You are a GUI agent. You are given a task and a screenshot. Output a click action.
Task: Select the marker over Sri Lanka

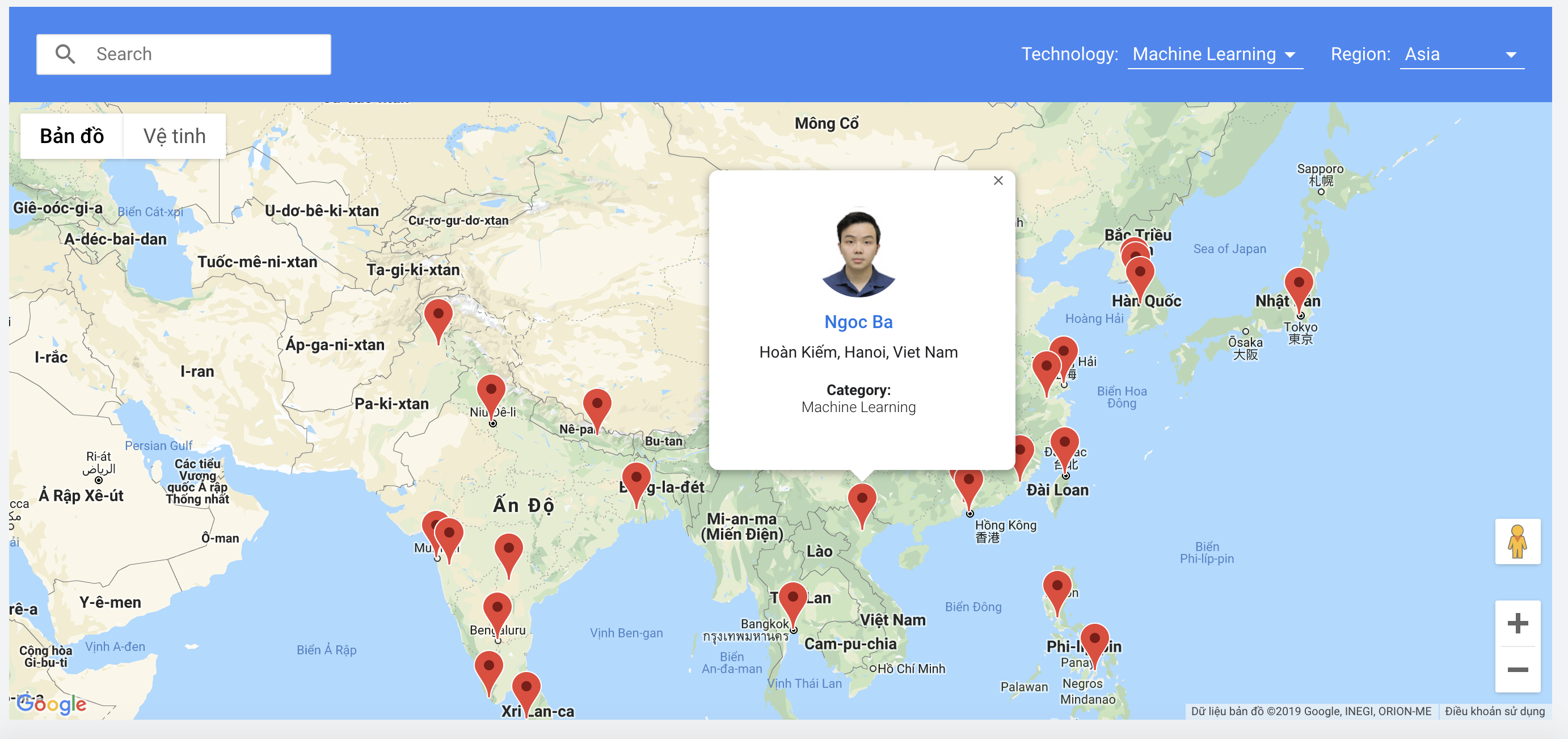(526, 690)
